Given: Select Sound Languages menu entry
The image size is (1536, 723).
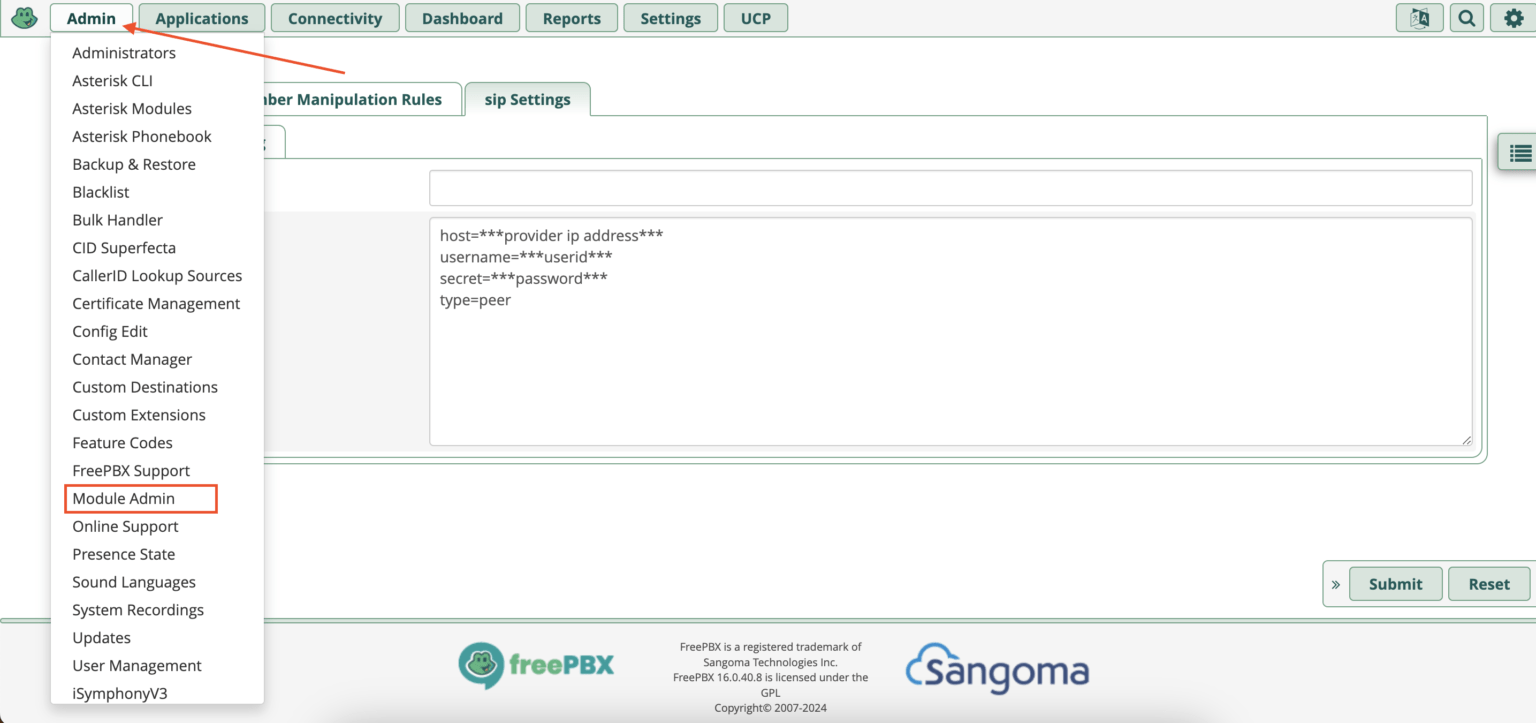Looking at the screenshot, I should 134,582.
